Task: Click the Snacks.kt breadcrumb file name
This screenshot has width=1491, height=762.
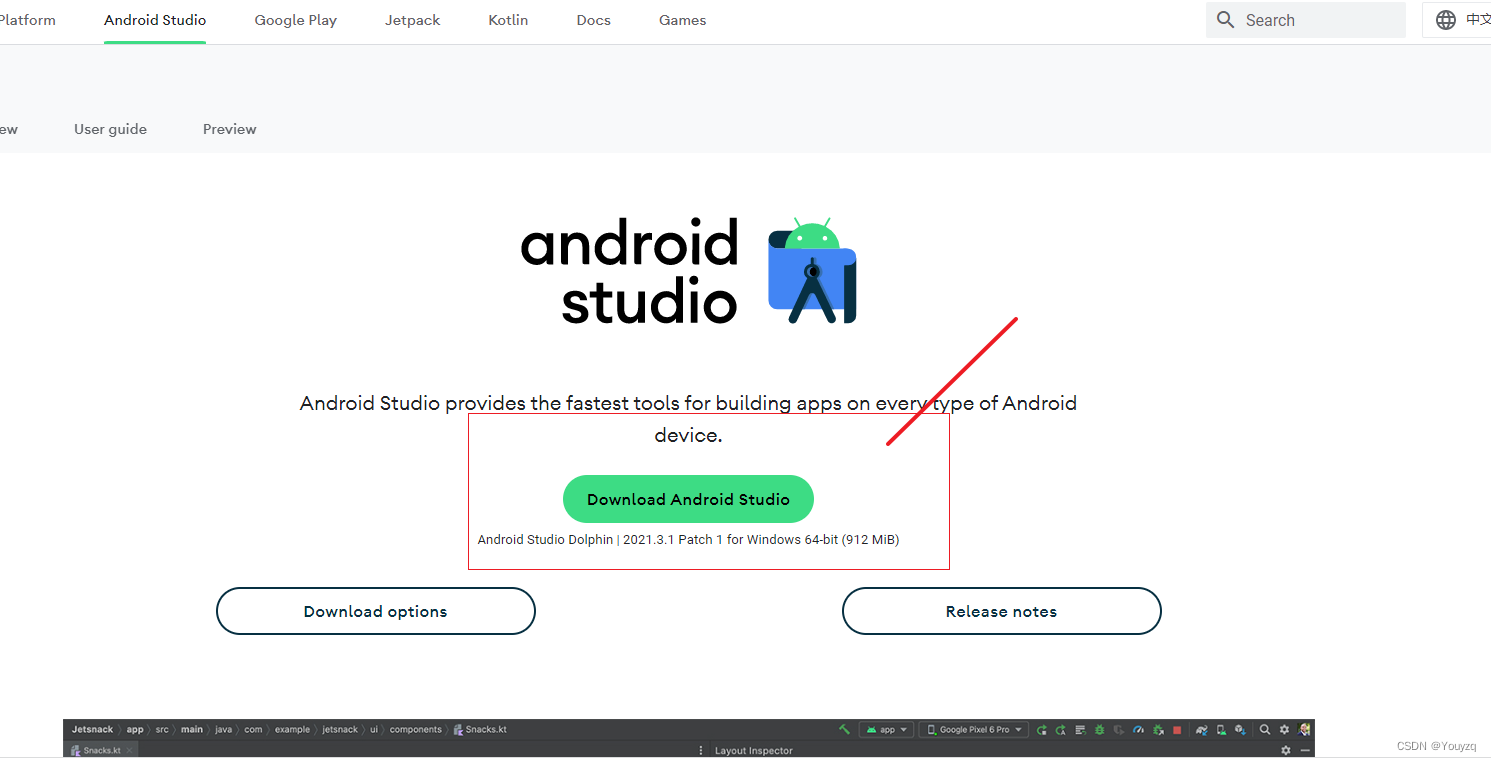Action: [x=486, y=730]
